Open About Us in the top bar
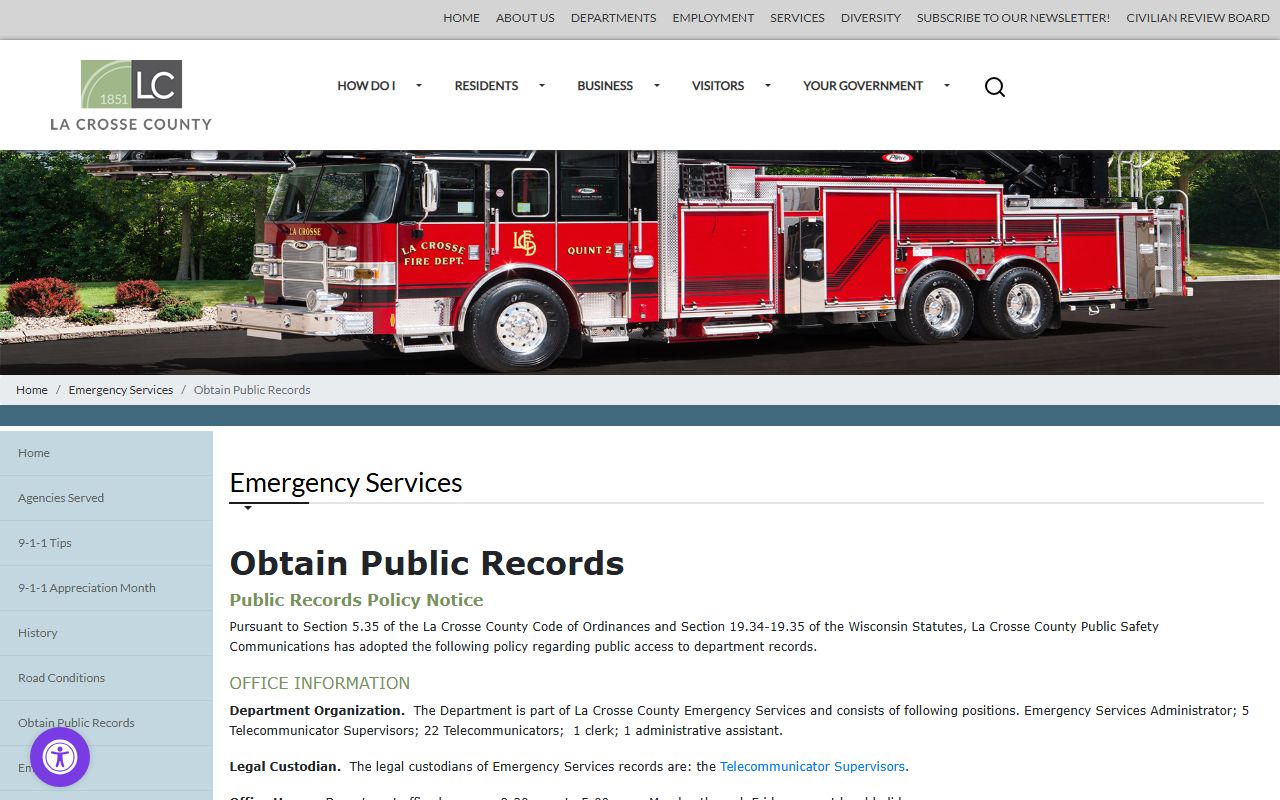This screenshot has width=1280, height=800. pyautogui.click(x=525, y=18)
